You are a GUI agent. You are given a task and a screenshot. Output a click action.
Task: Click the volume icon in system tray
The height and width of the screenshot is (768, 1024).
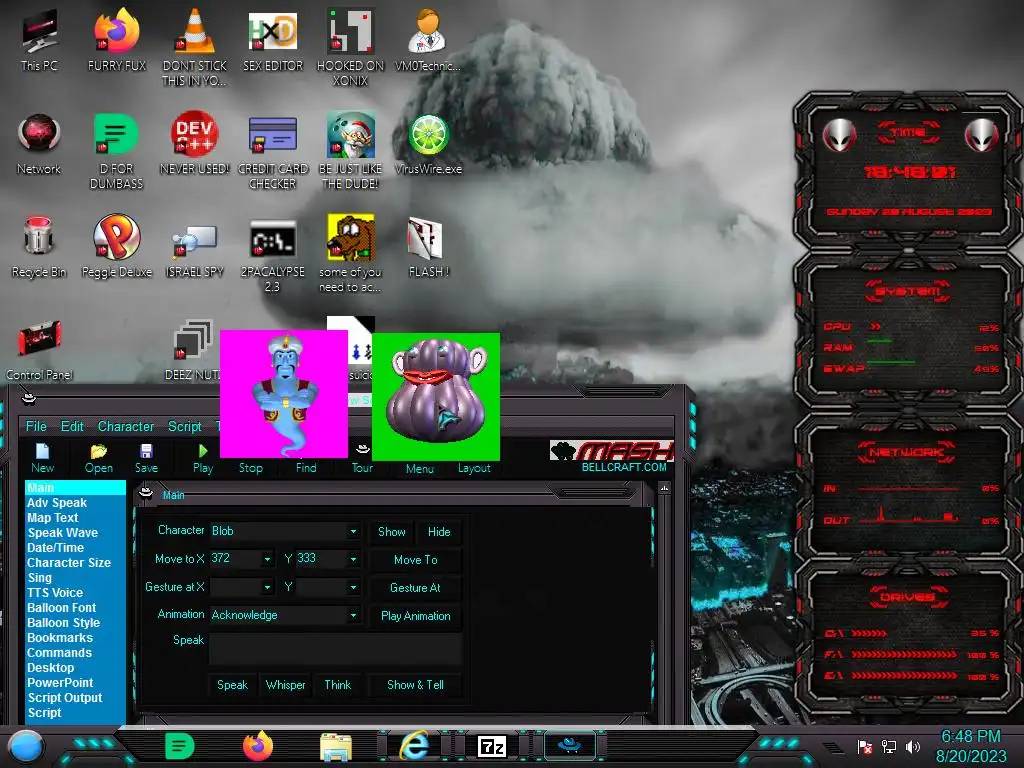click(x=913, y=746)
